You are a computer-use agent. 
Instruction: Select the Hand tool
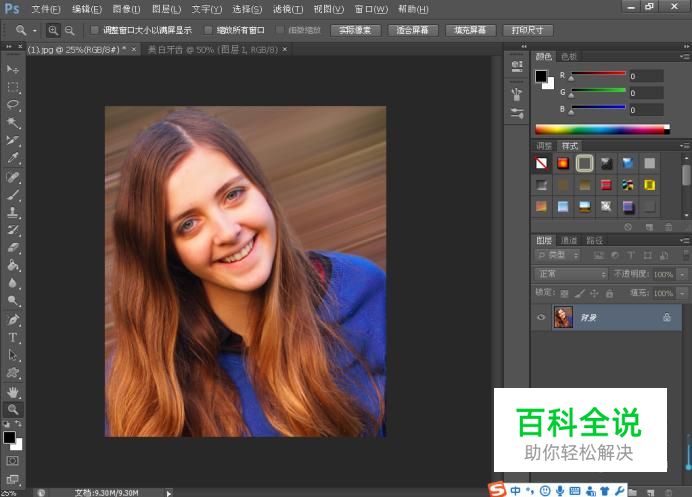[x=13, y=392]
